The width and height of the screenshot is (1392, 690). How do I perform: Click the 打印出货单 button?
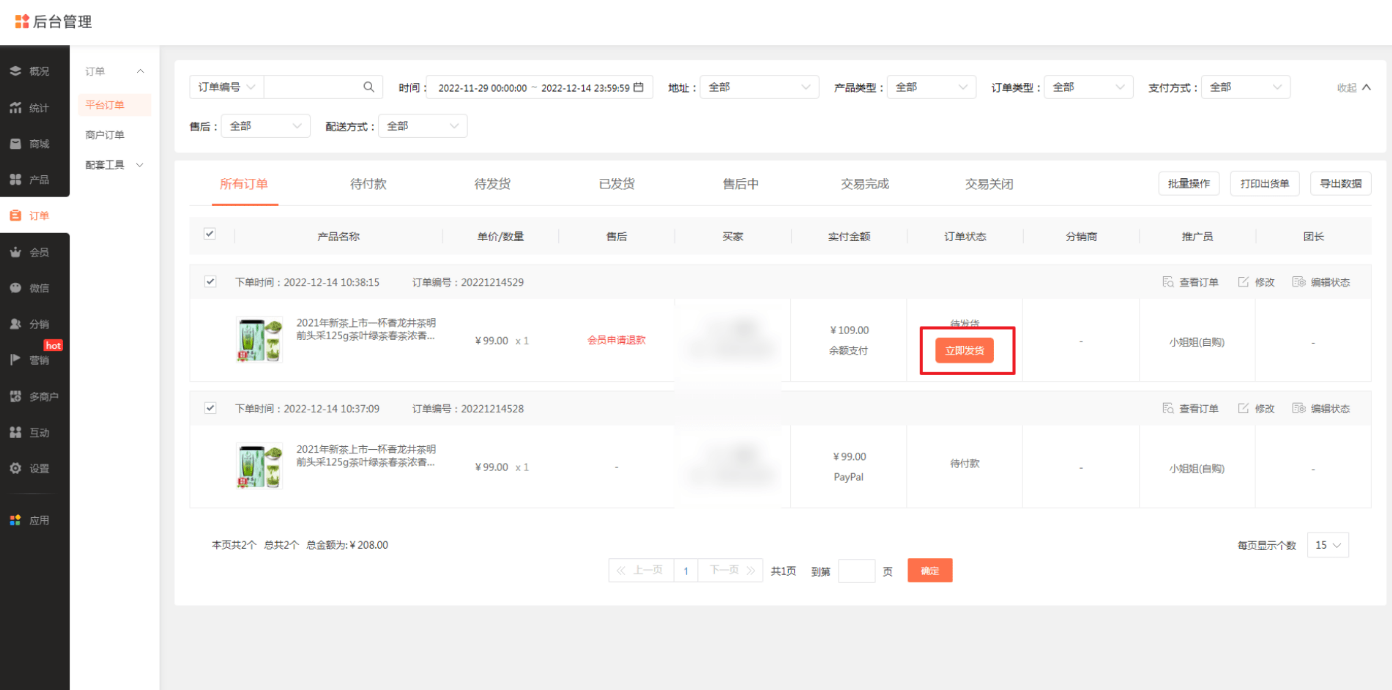click(1264, 184)
